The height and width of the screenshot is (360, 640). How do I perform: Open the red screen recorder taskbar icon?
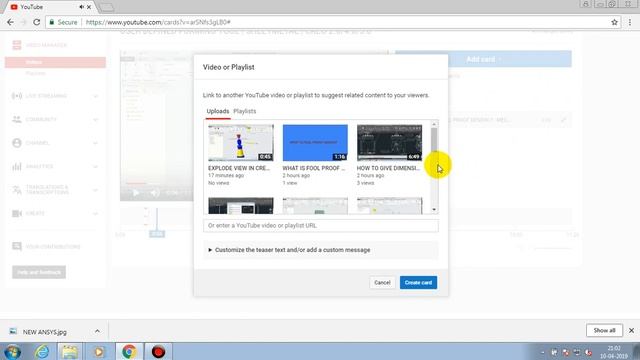pyautogui.click(x=158, y=351)
